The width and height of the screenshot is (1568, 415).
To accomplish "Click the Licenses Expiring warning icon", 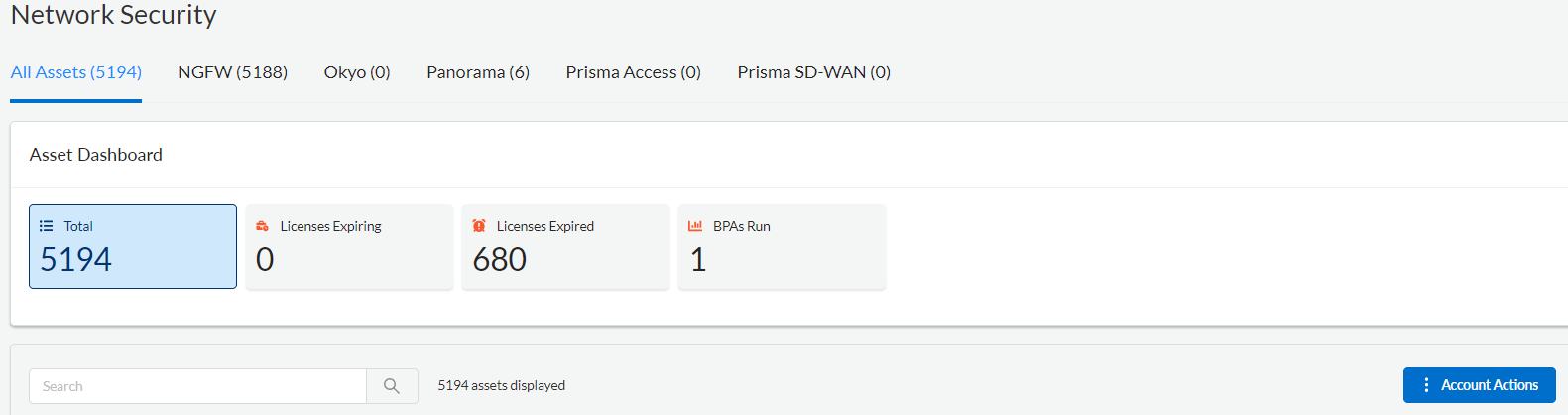I will click(262, 226).
